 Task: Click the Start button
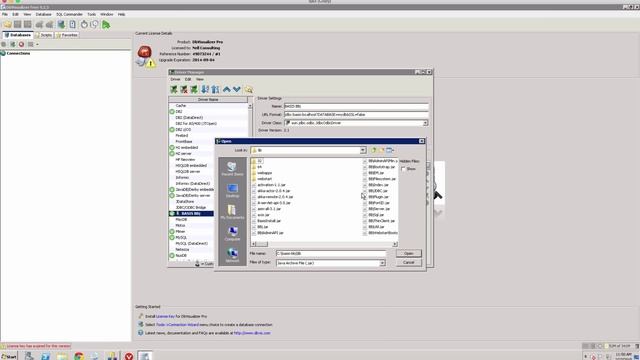pos(9,356)
